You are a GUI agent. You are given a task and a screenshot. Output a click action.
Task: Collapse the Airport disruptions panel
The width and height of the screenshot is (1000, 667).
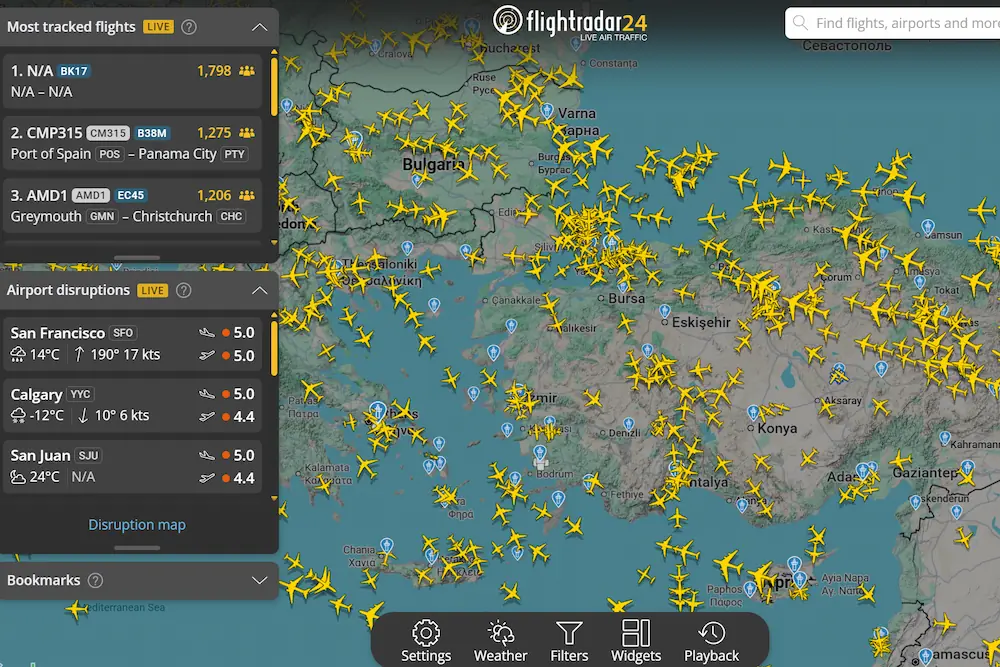tap(259, 290)
